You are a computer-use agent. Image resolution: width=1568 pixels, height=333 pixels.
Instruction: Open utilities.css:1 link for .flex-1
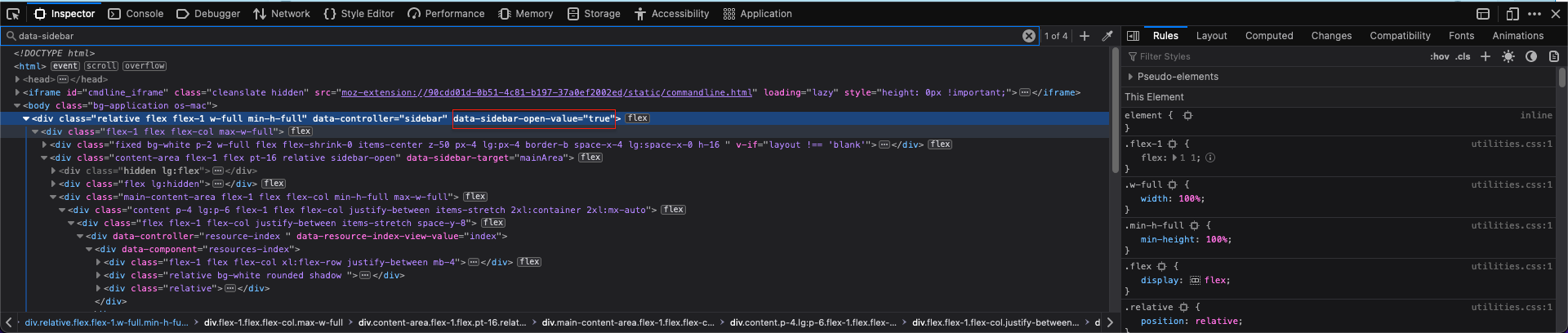(x=1512, y=144)
